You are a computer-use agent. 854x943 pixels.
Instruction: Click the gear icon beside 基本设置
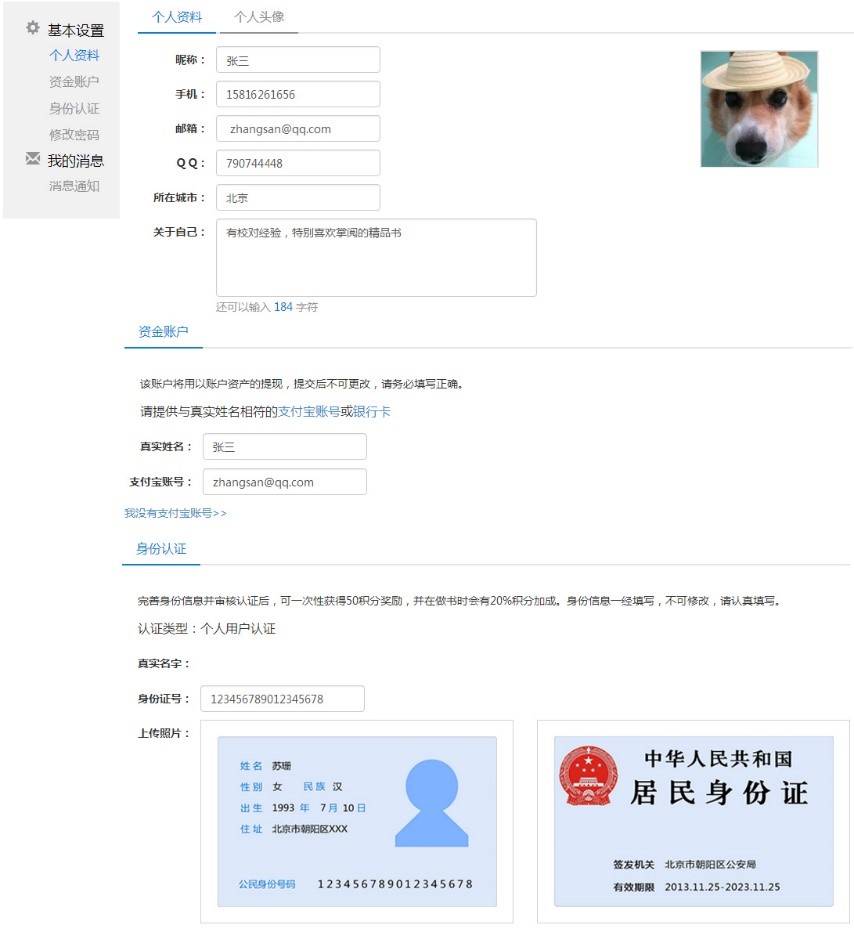(33, 28)
